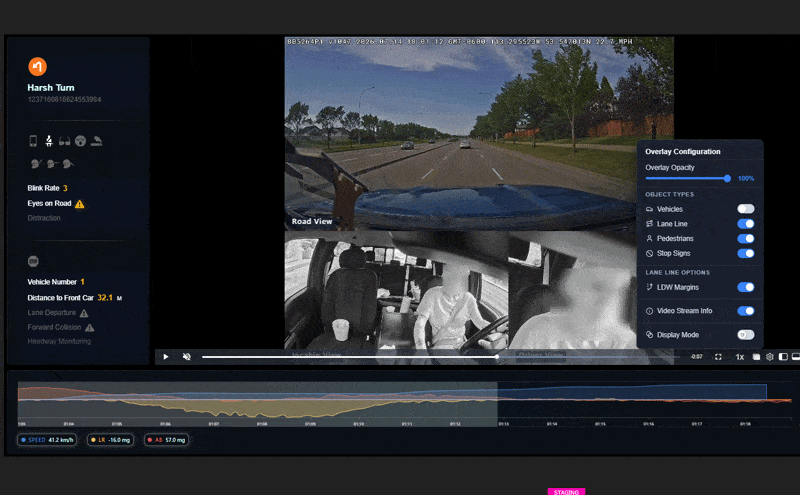800x495 pixels.
Task: Click Distance to Front Car 32.1 value
Action: 105,298
